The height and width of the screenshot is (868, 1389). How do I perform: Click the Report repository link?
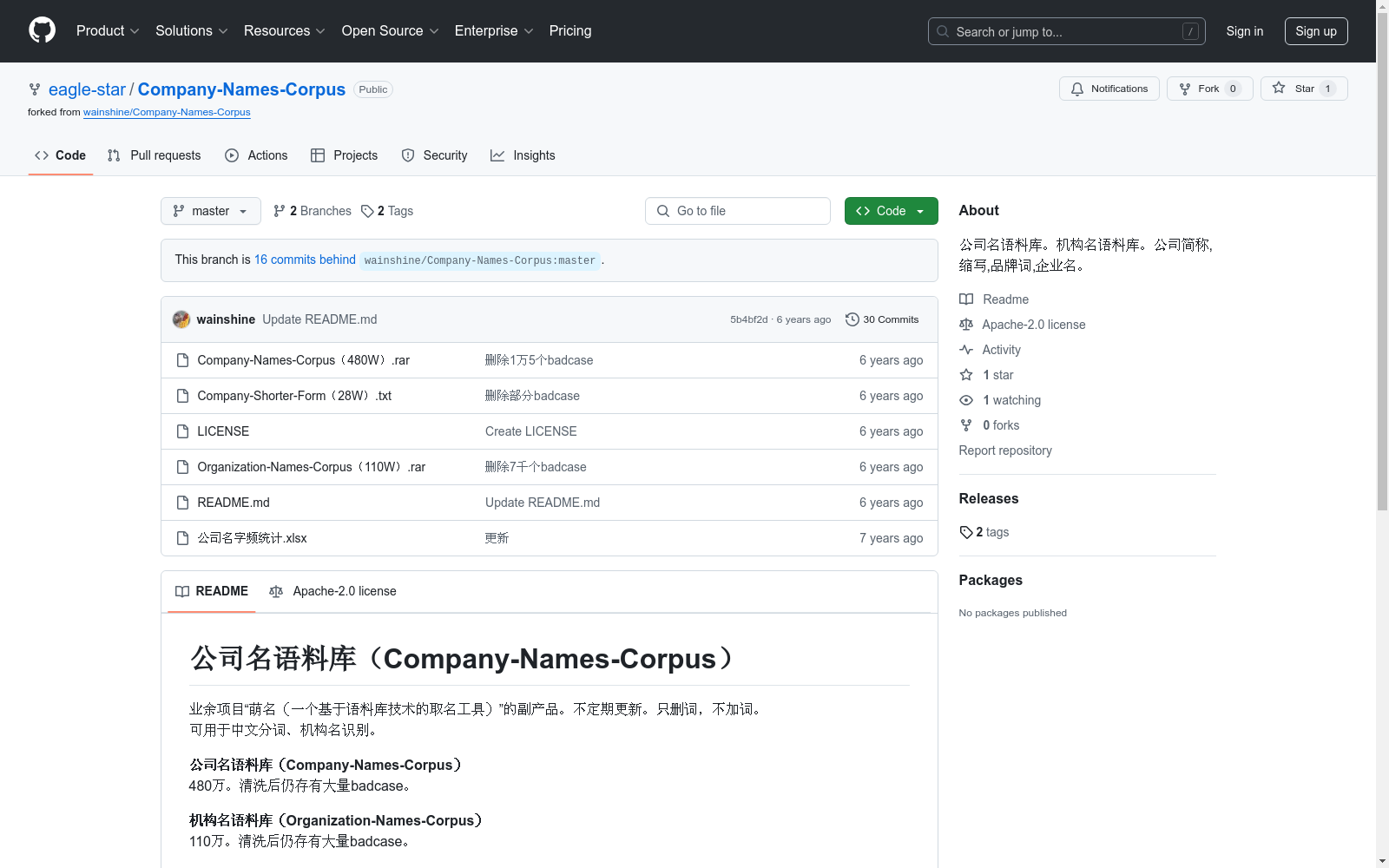(1005, 450)
